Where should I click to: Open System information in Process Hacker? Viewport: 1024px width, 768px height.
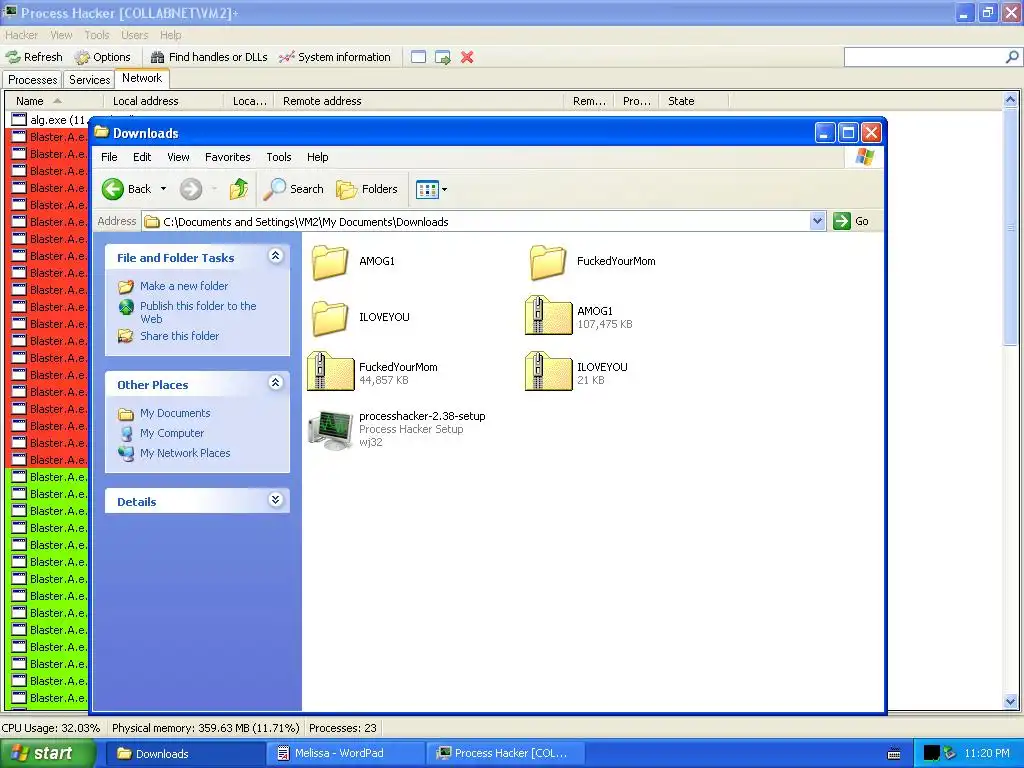point(334,57)
